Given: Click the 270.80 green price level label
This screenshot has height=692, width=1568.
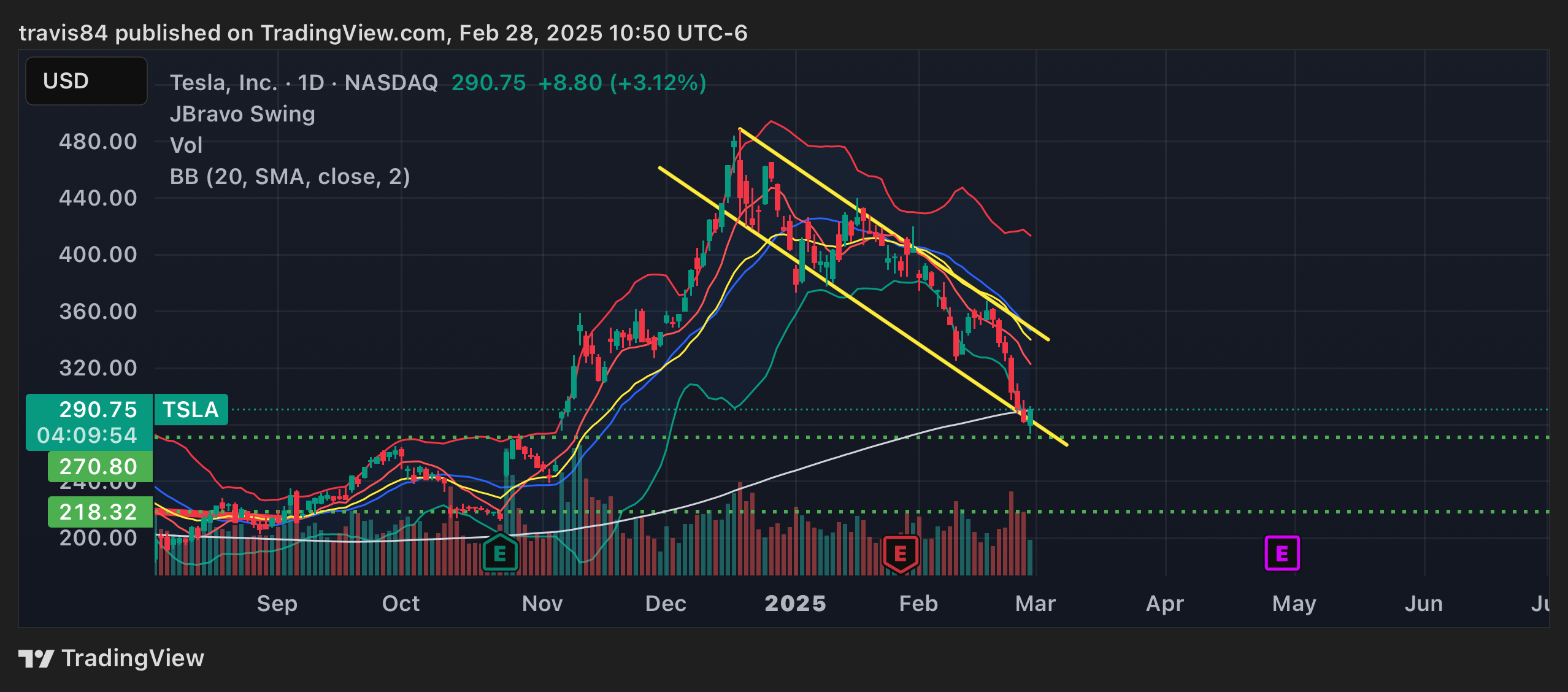Looking at the screenshot, I should (x=100, y=467).
